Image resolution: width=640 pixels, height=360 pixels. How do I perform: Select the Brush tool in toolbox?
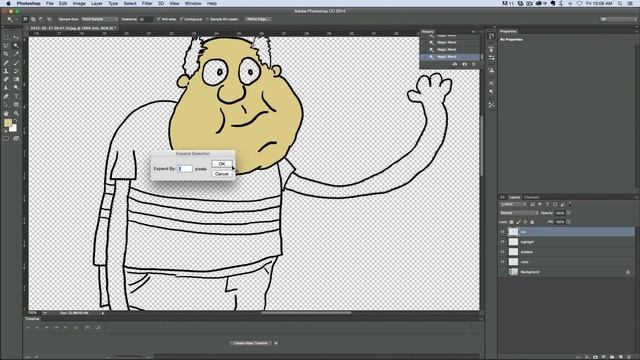click(x=16, y=62)
